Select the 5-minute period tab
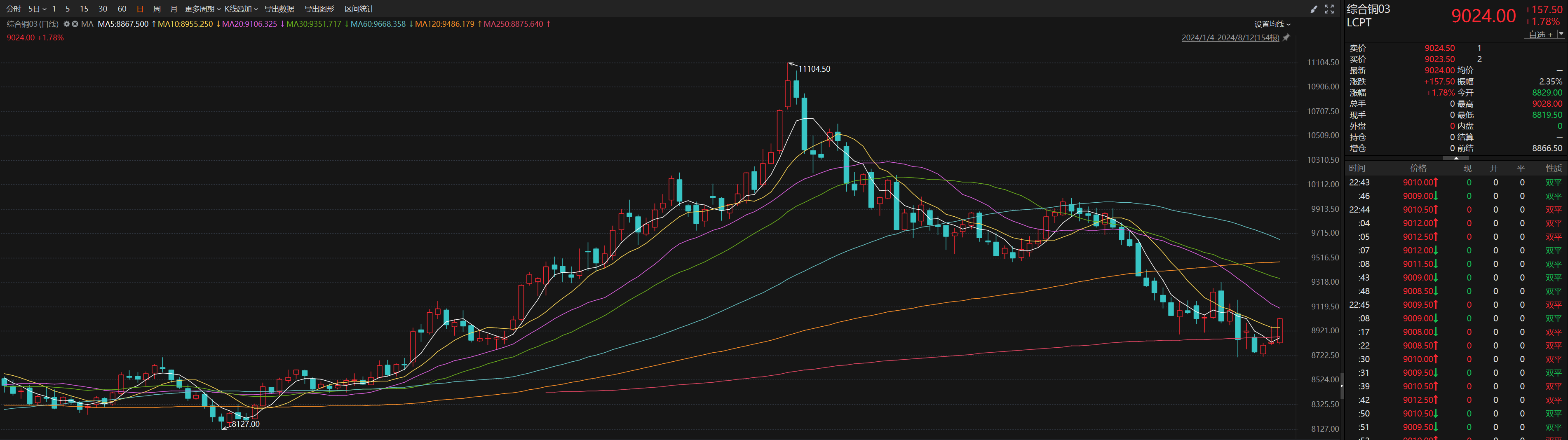The width and height of the screenshot is (1568, 440). pos(68,9)
